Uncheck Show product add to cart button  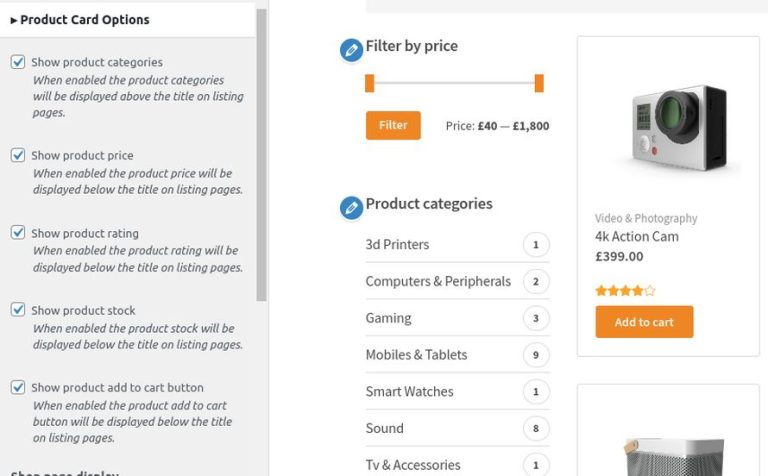point(18,387)
